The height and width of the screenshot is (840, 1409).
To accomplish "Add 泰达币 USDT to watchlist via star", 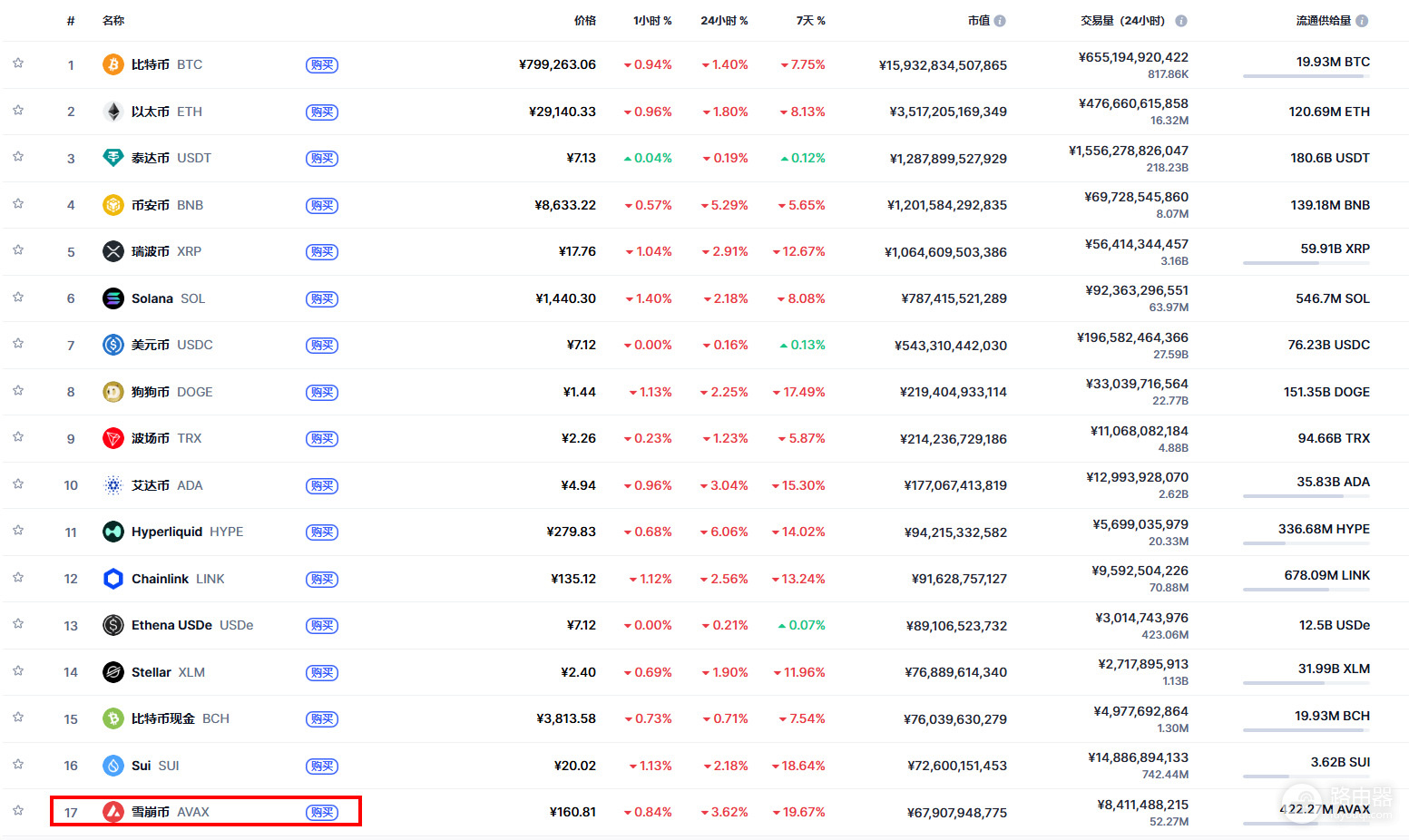I will click(x=18, y=157).
